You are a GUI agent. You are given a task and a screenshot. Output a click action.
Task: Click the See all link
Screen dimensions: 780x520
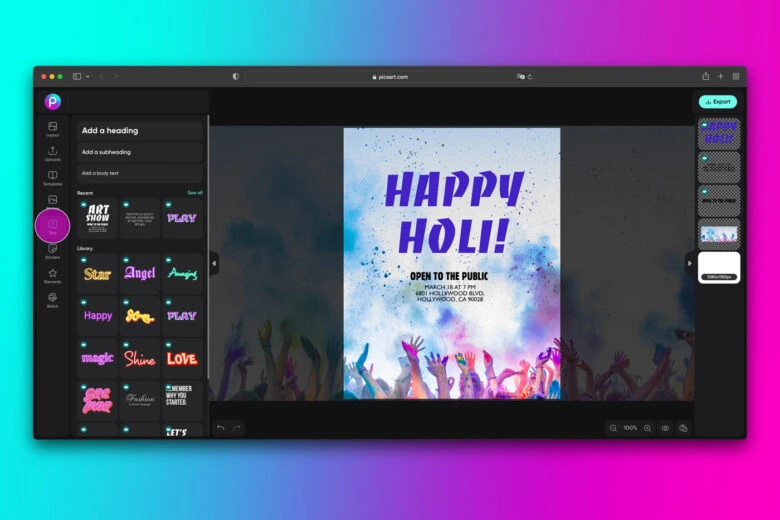pos(195,192)
